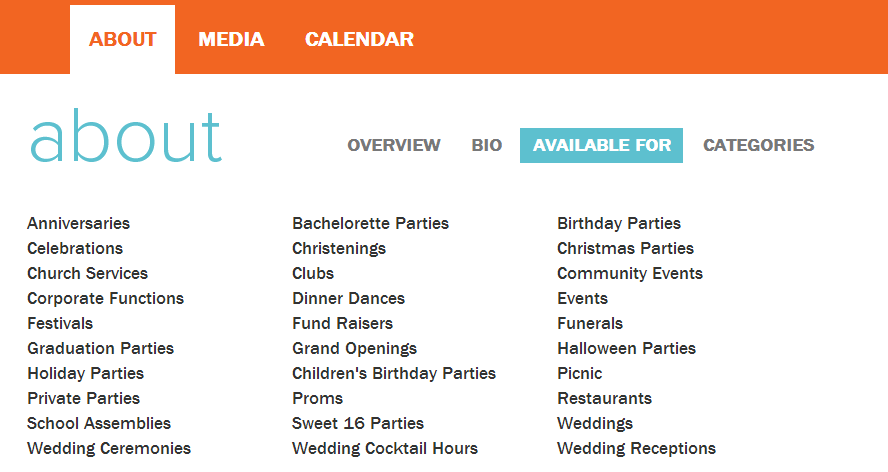Open the Bachelorette Parties link
This screenshot has width=888, height=472.
point(370,223)
